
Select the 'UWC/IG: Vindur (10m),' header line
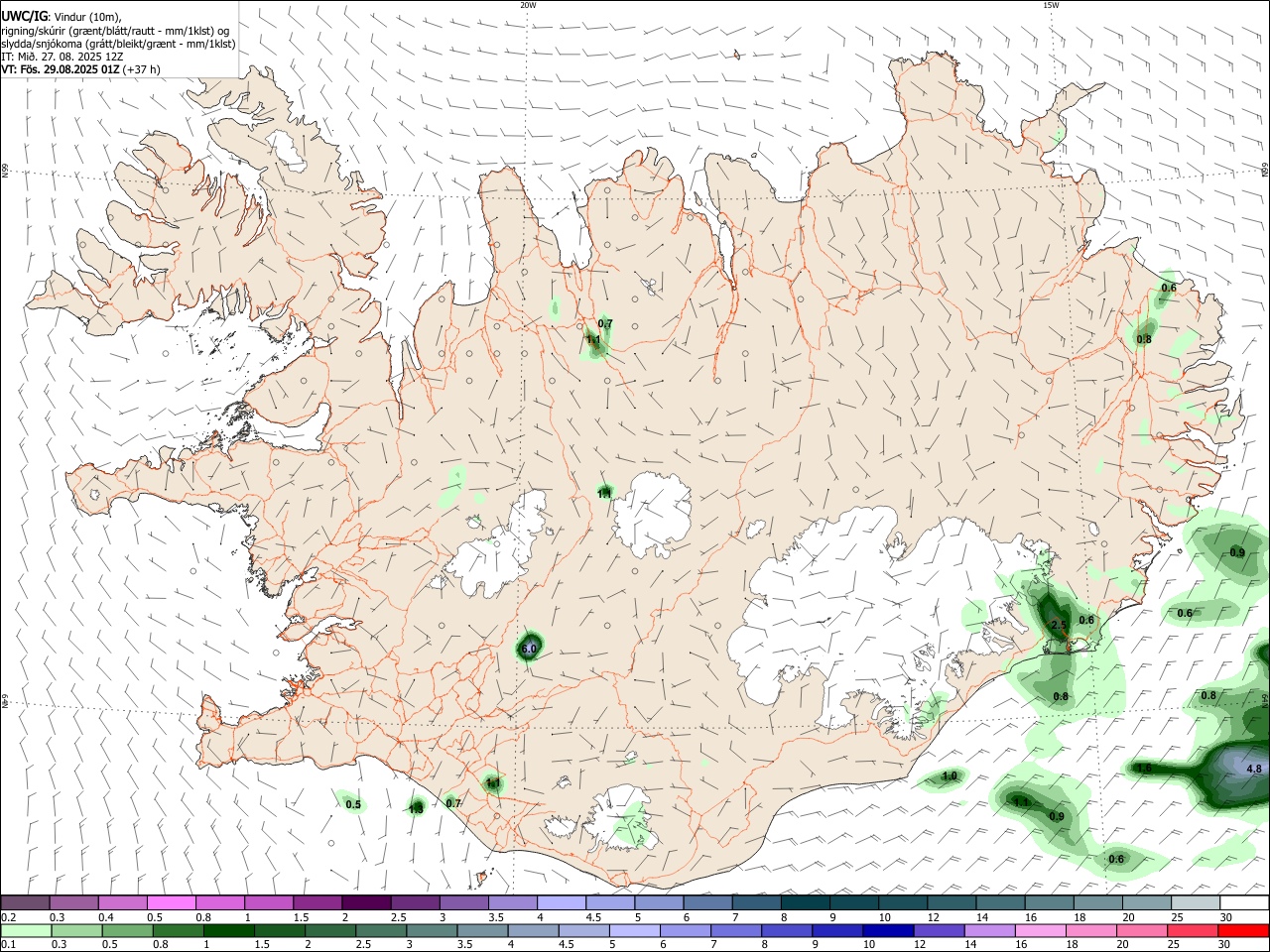62,16
